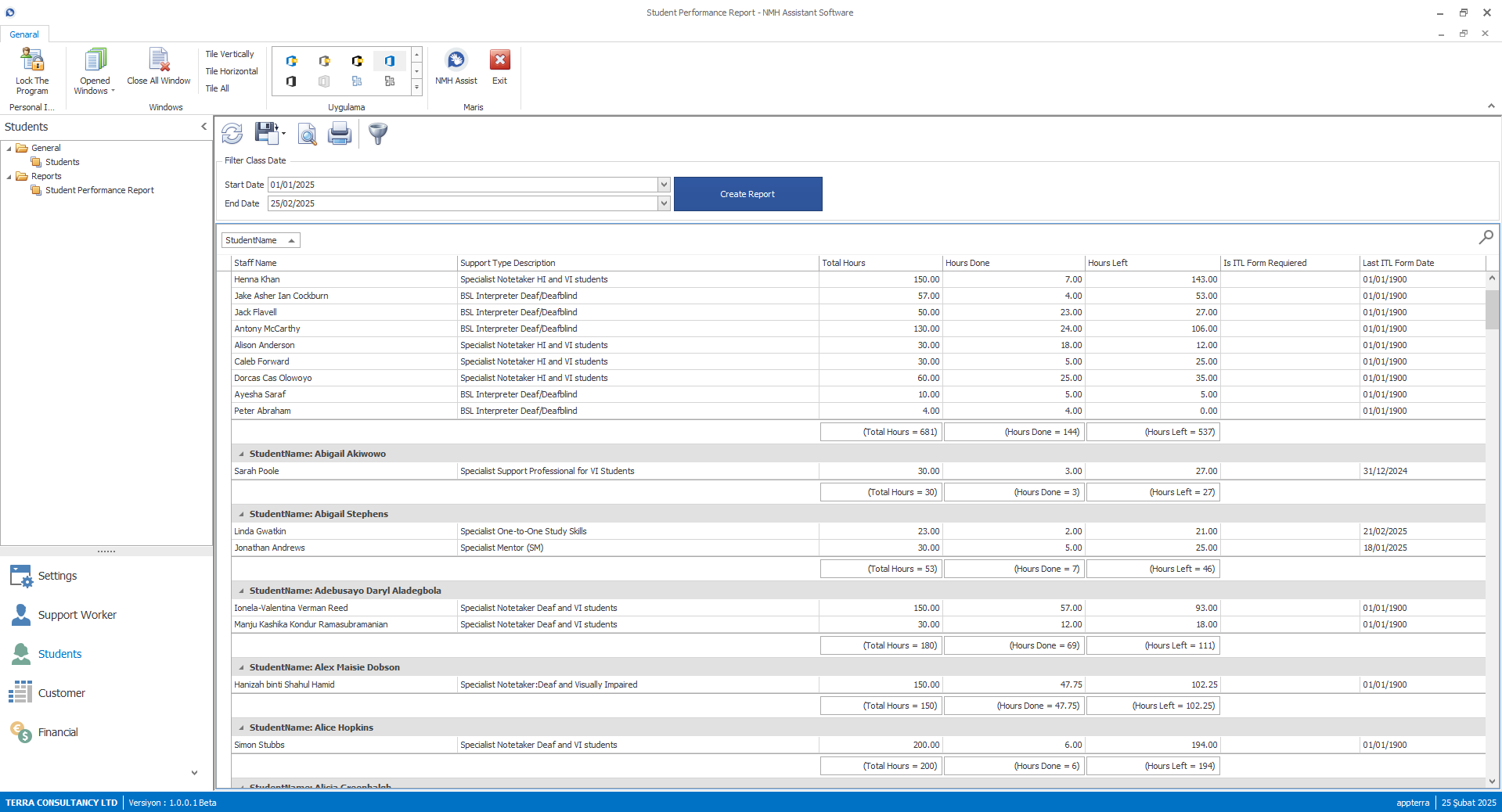The image size is (1502, 812).
Task: Click the refresh report icon
Action: click(x=232, y=134)
